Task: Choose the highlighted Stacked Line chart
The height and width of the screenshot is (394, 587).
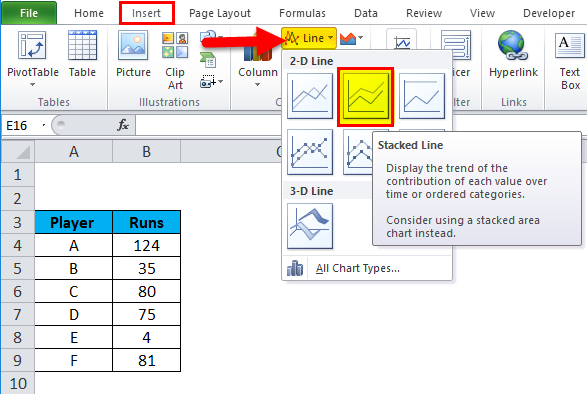Action: pyautogui.click(x=366, y=97)
